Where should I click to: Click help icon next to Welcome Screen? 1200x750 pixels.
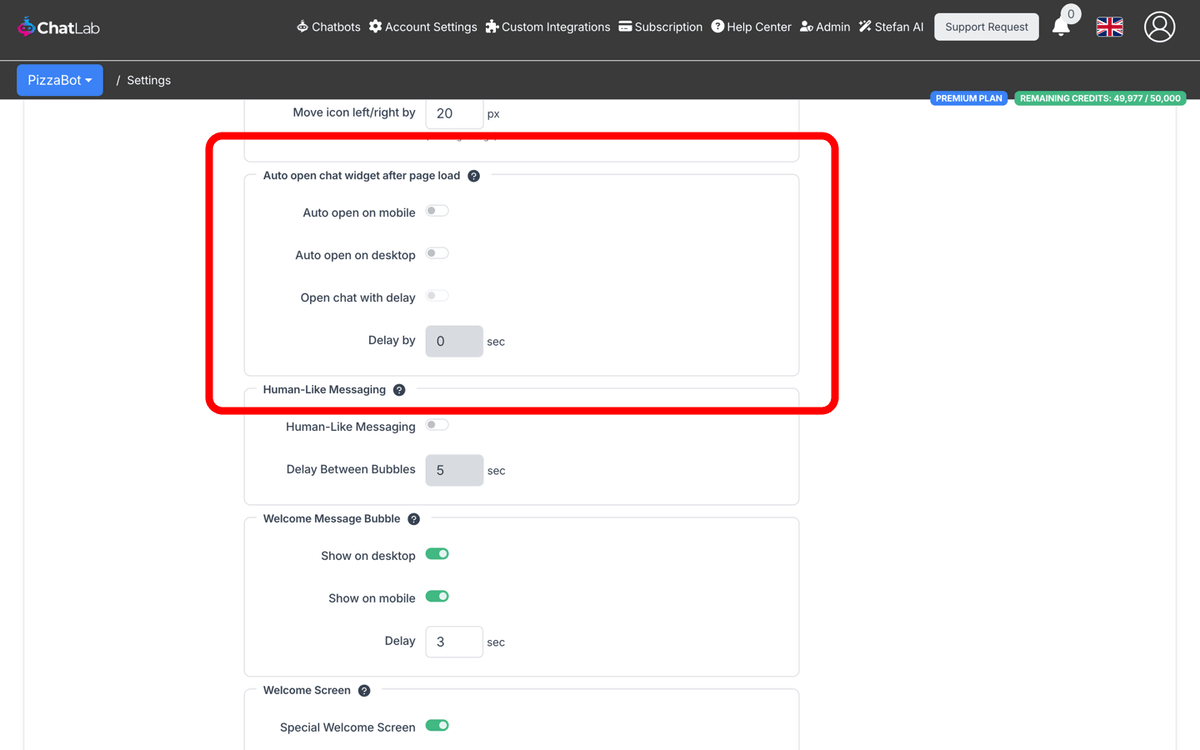[x=364, y=691]
